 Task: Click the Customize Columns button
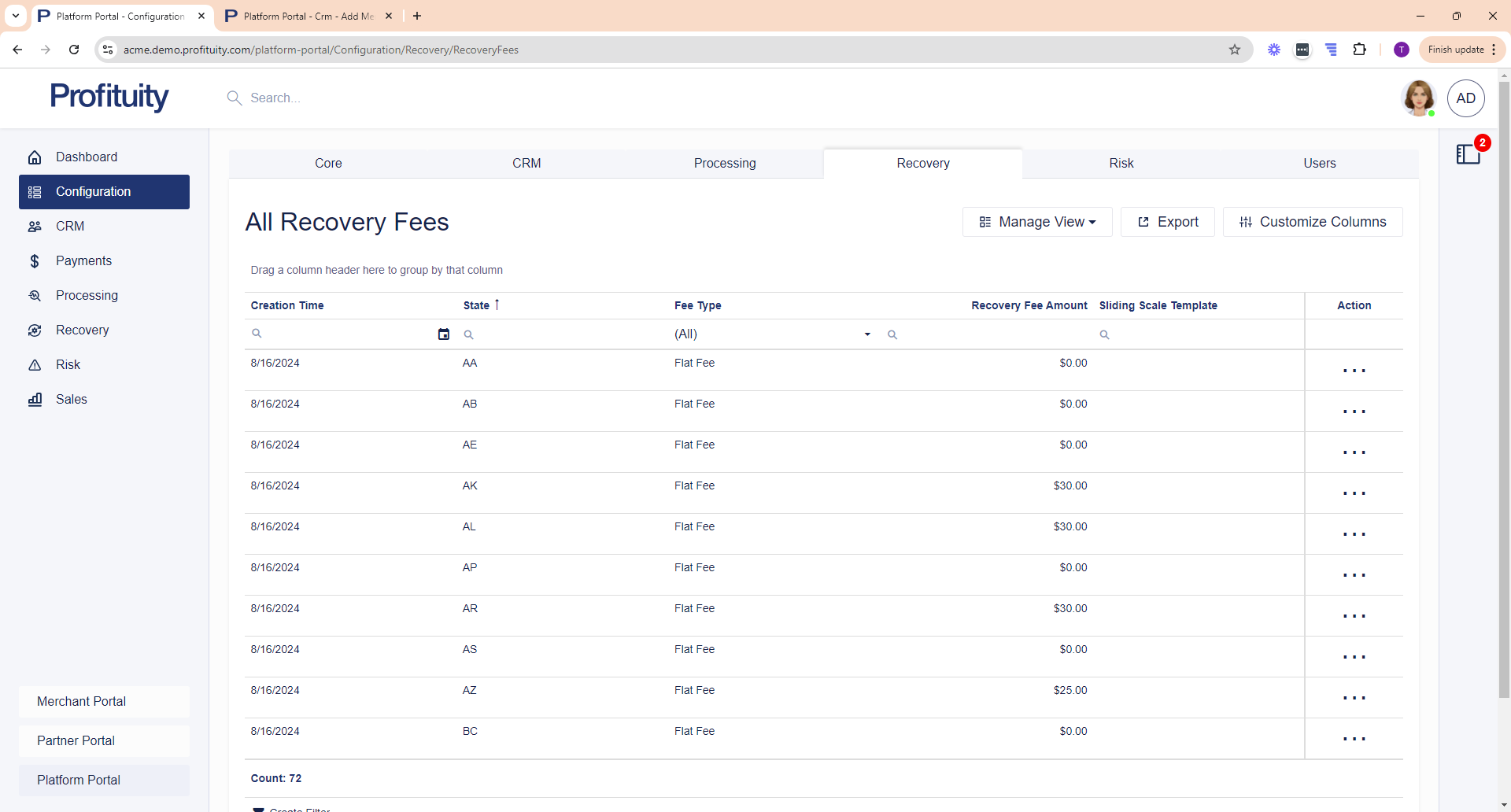(1313, 222)
